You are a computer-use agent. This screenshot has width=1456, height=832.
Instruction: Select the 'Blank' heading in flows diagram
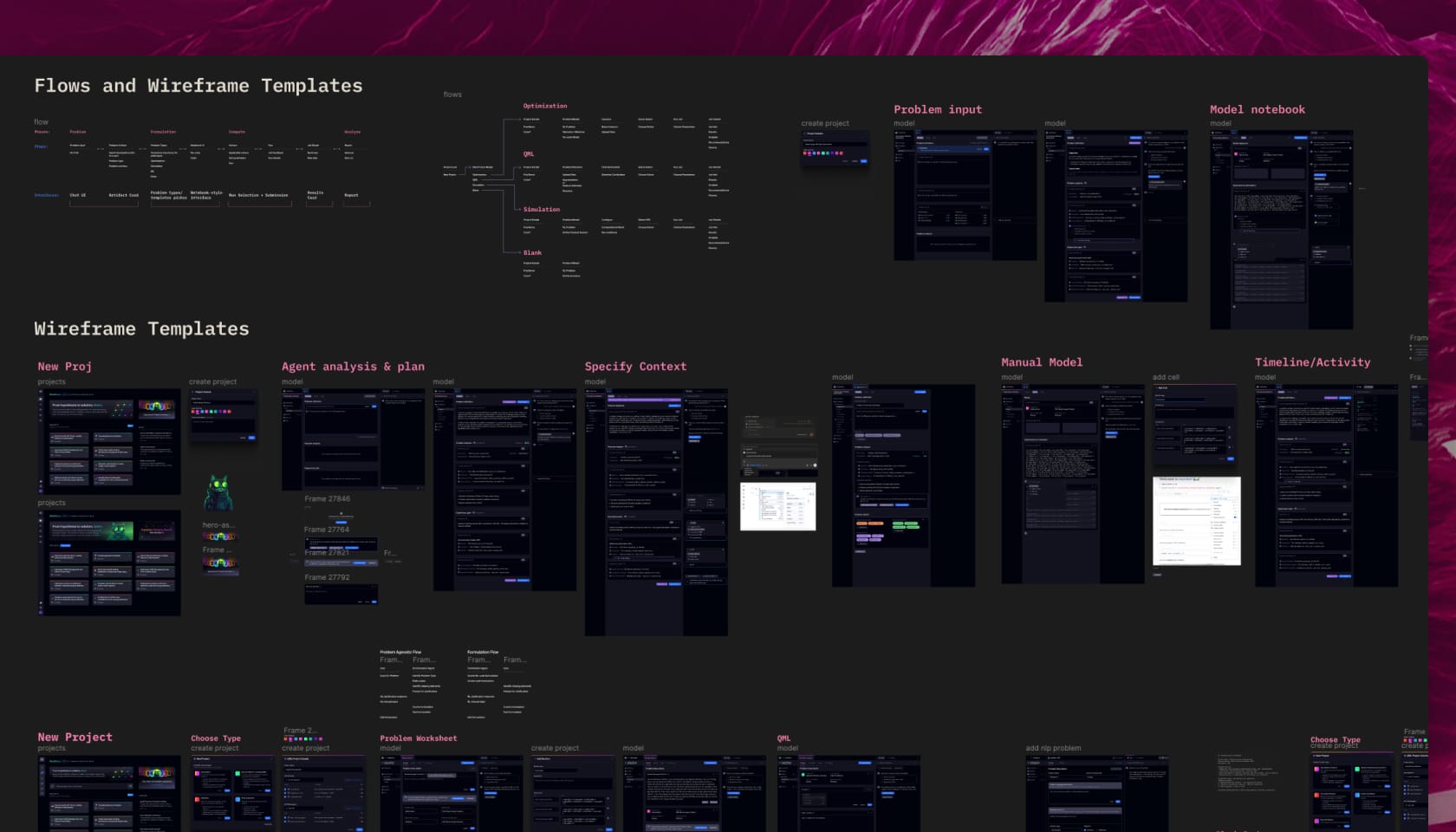tap(532, 252)
